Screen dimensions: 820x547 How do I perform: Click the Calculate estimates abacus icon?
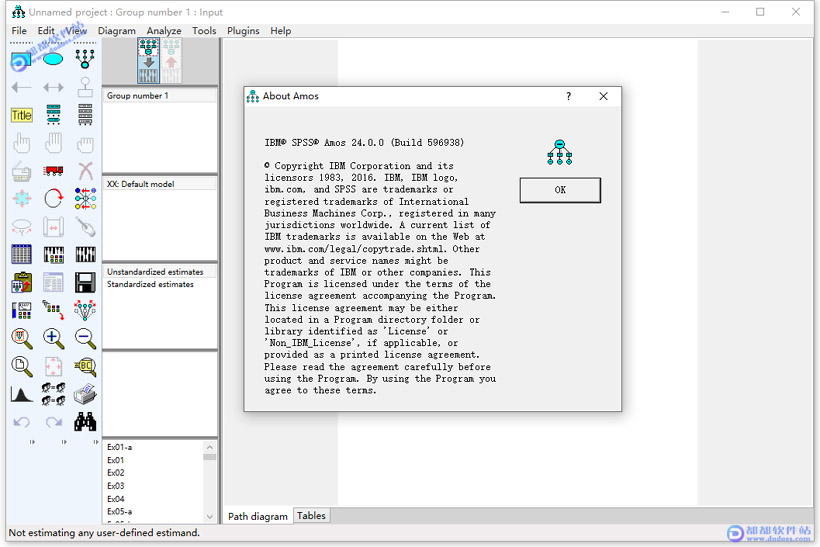click(x=85, y=255)
